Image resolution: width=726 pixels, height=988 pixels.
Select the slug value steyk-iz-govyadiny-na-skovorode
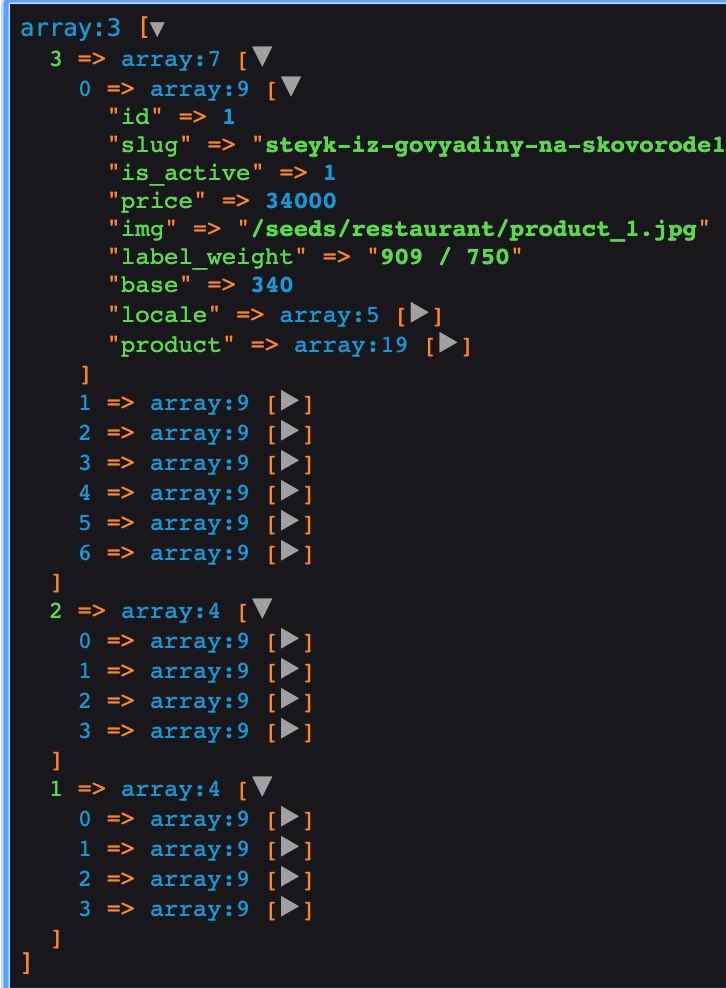pyautogui.click(x=495, y=145)
